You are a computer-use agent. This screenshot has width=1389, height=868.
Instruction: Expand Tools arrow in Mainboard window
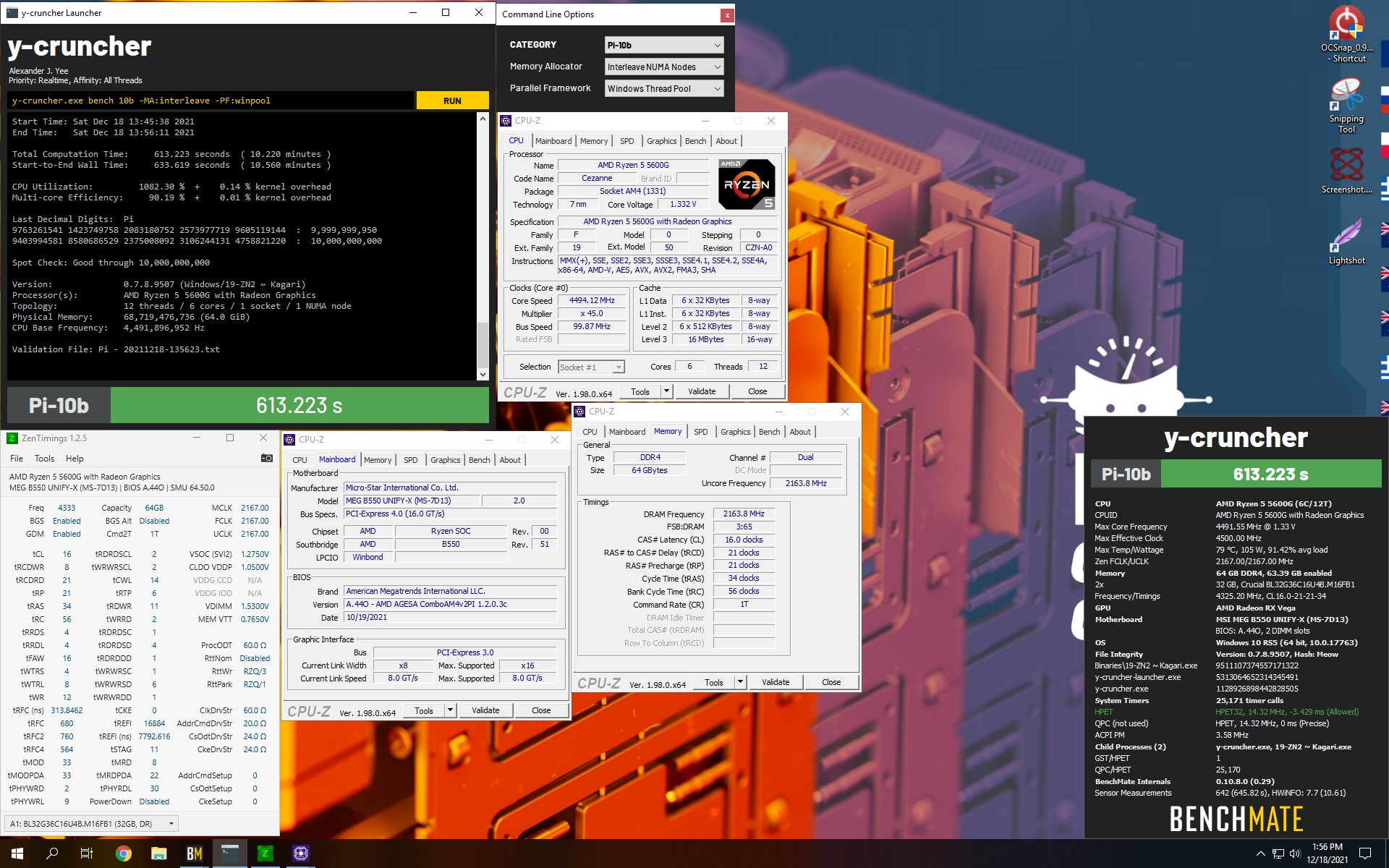[450, 710]
